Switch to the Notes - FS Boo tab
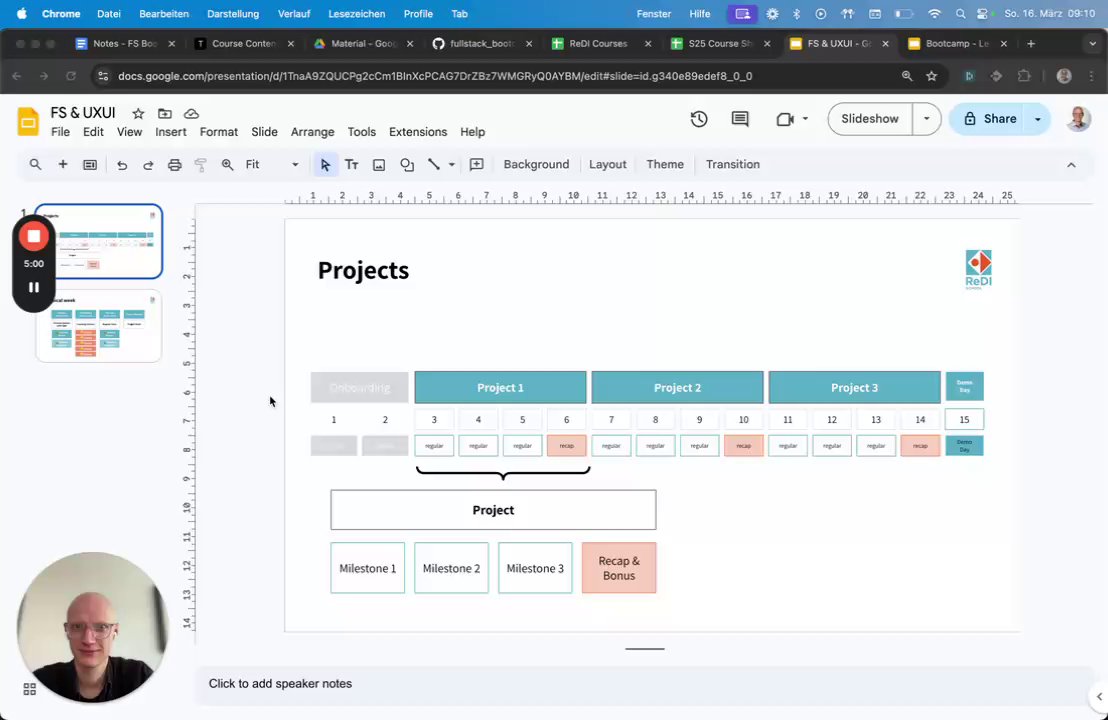The height and width of the screenshot is (720, 1108). tap(125, 44)
